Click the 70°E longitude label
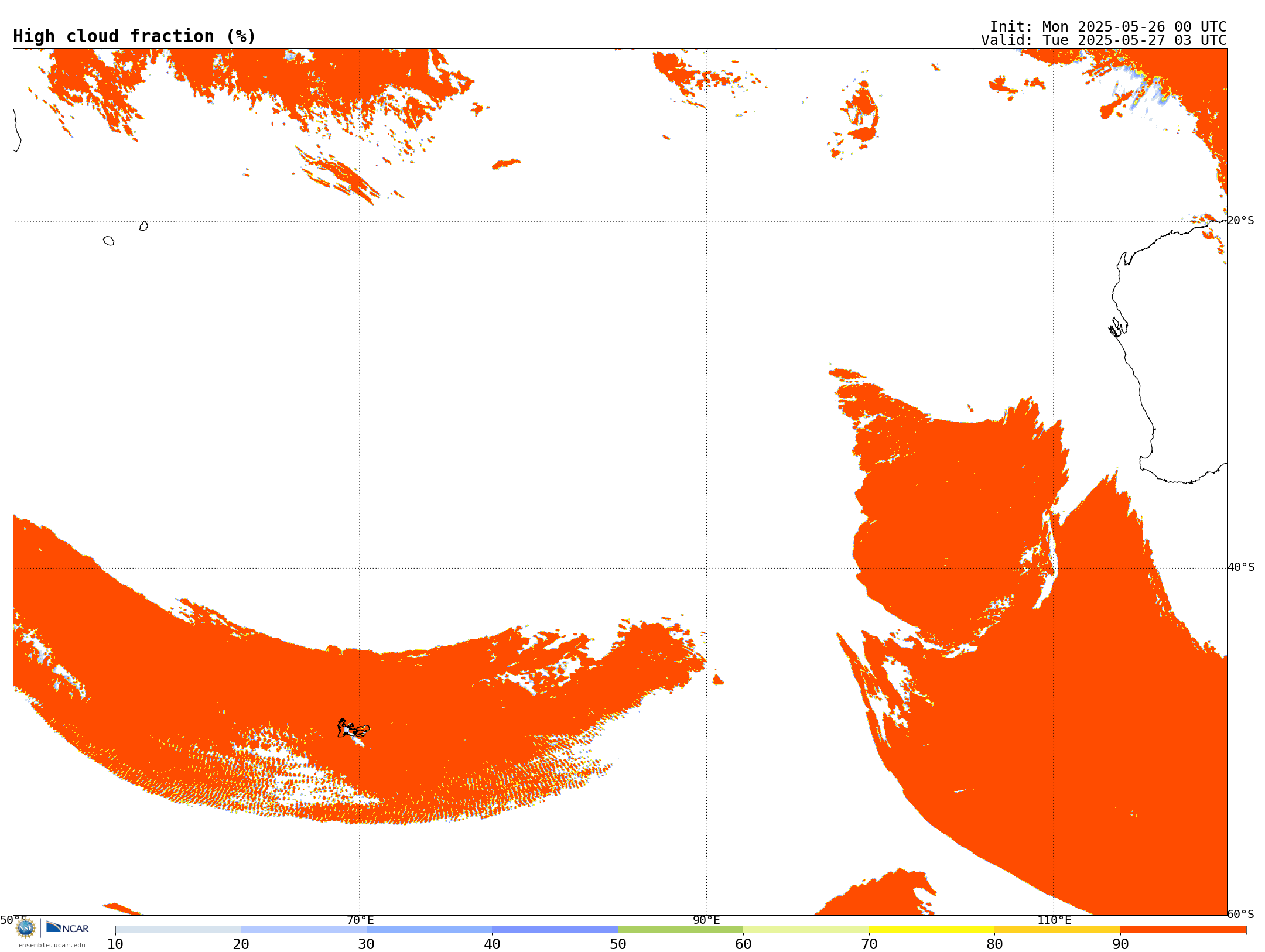This screenshot has width=1265, height=952. (360, 920)
